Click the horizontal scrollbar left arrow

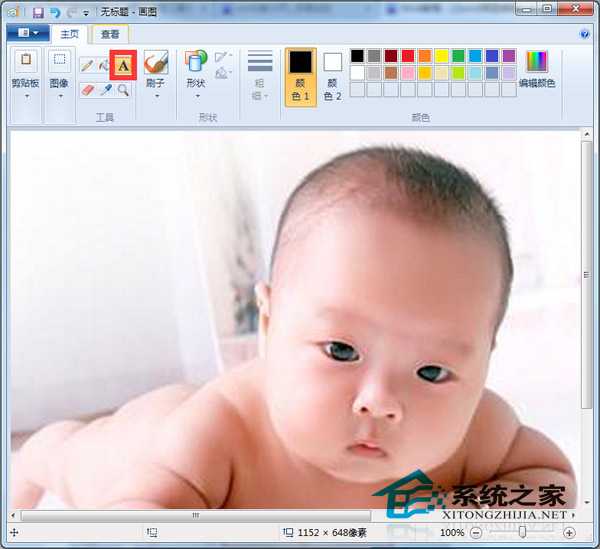point(13,515)
